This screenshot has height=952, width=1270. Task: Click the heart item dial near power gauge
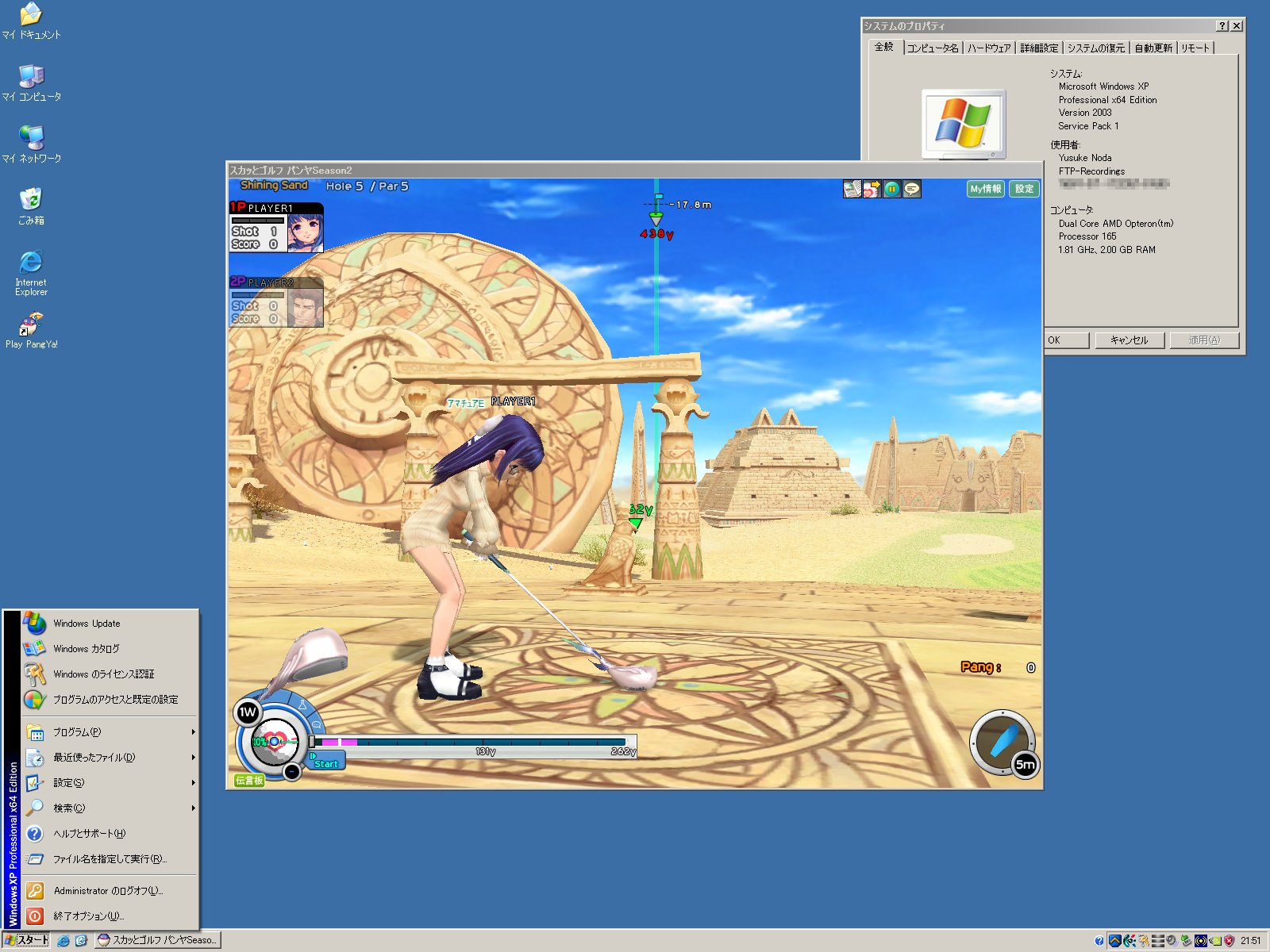click(x=274, y=741)
